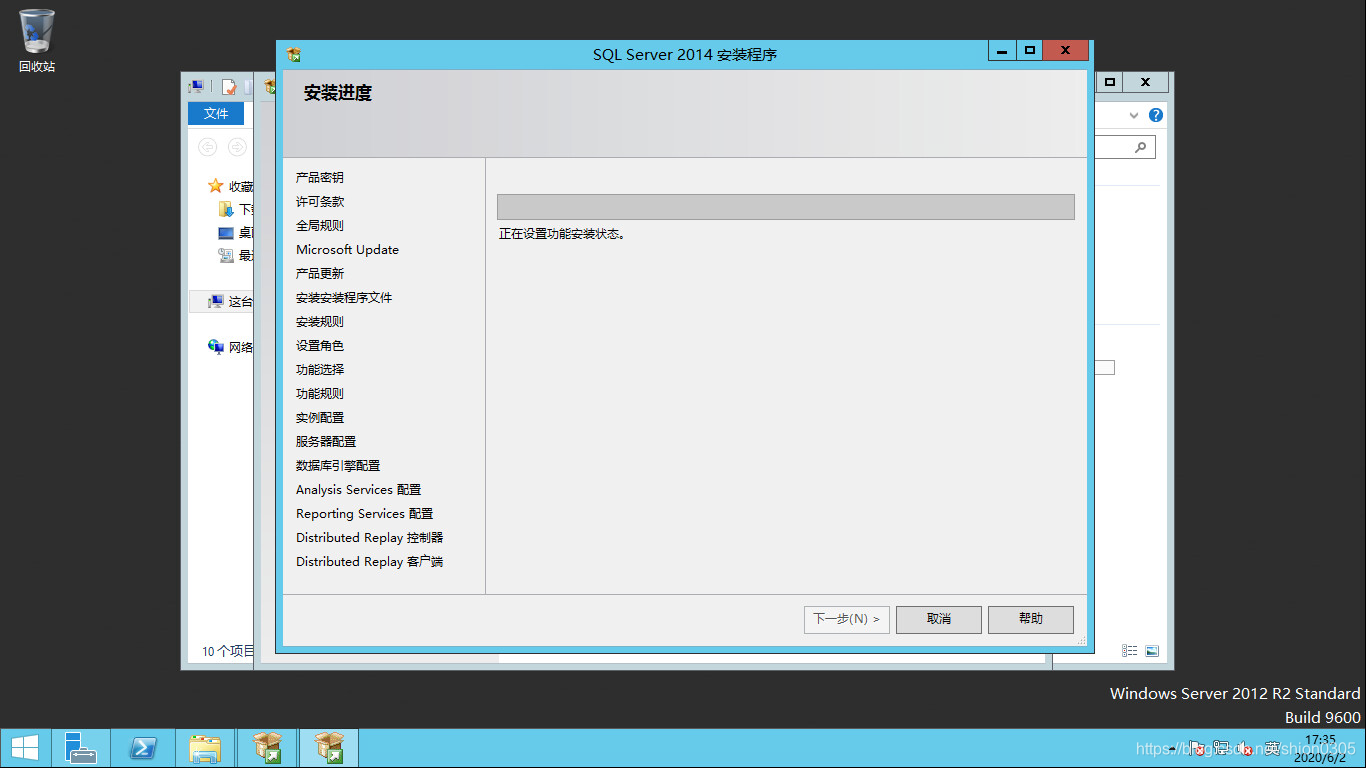This screenshot has width=1366, height=768.
Task: Click the status text under progress bar
Action: [562, 234]
